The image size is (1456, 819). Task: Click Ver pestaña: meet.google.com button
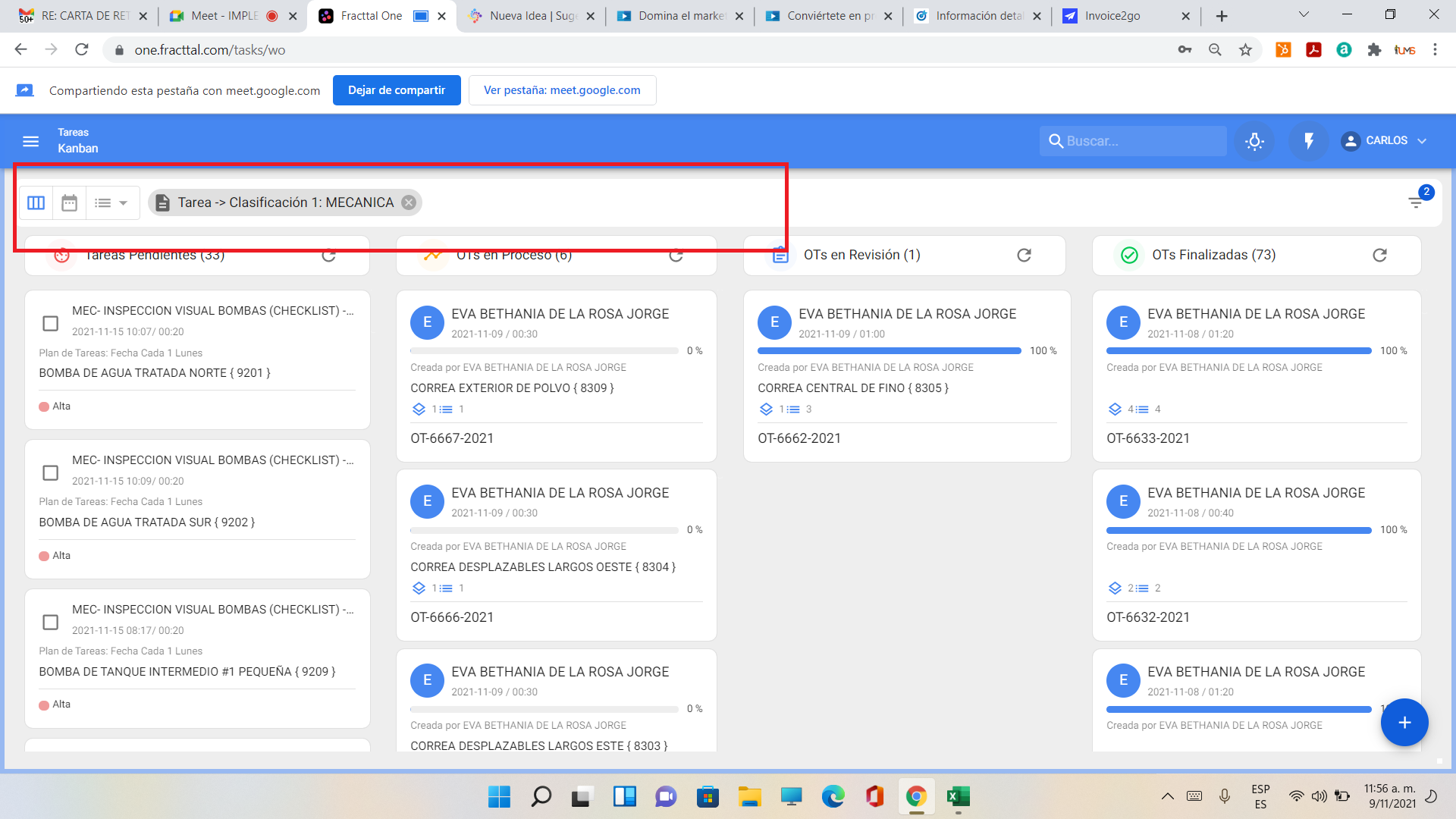pyautogui.click(x=562, y=90)
